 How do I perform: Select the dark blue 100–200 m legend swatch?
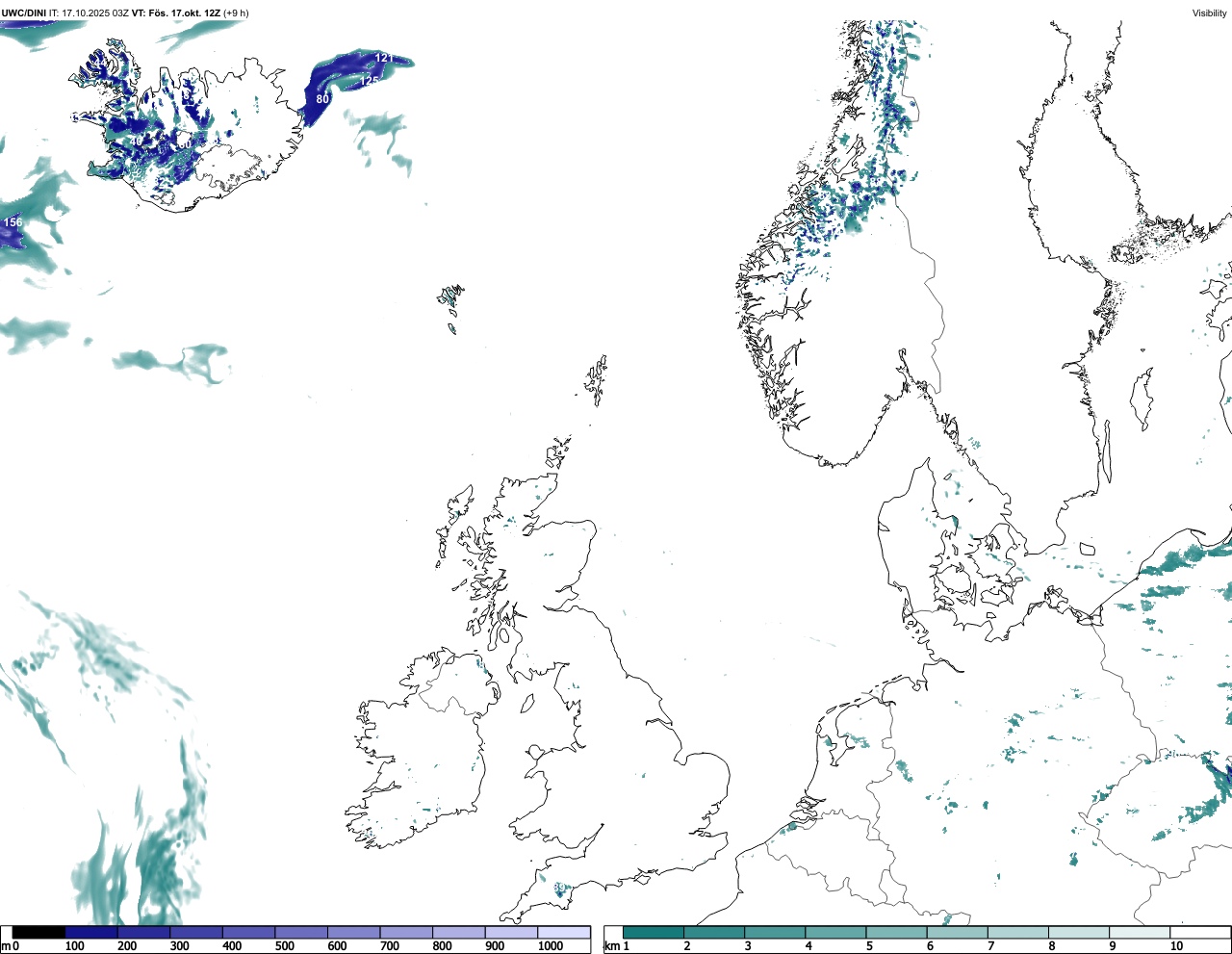[x=91, y=933]
